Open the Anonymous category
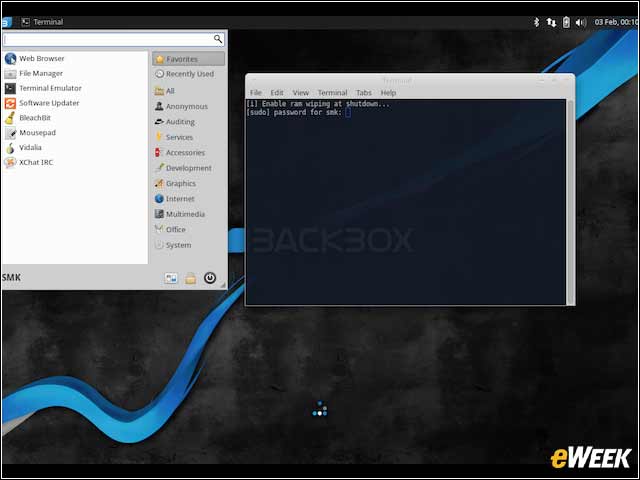This screenshot has height=480, width=640. point(189,106)
